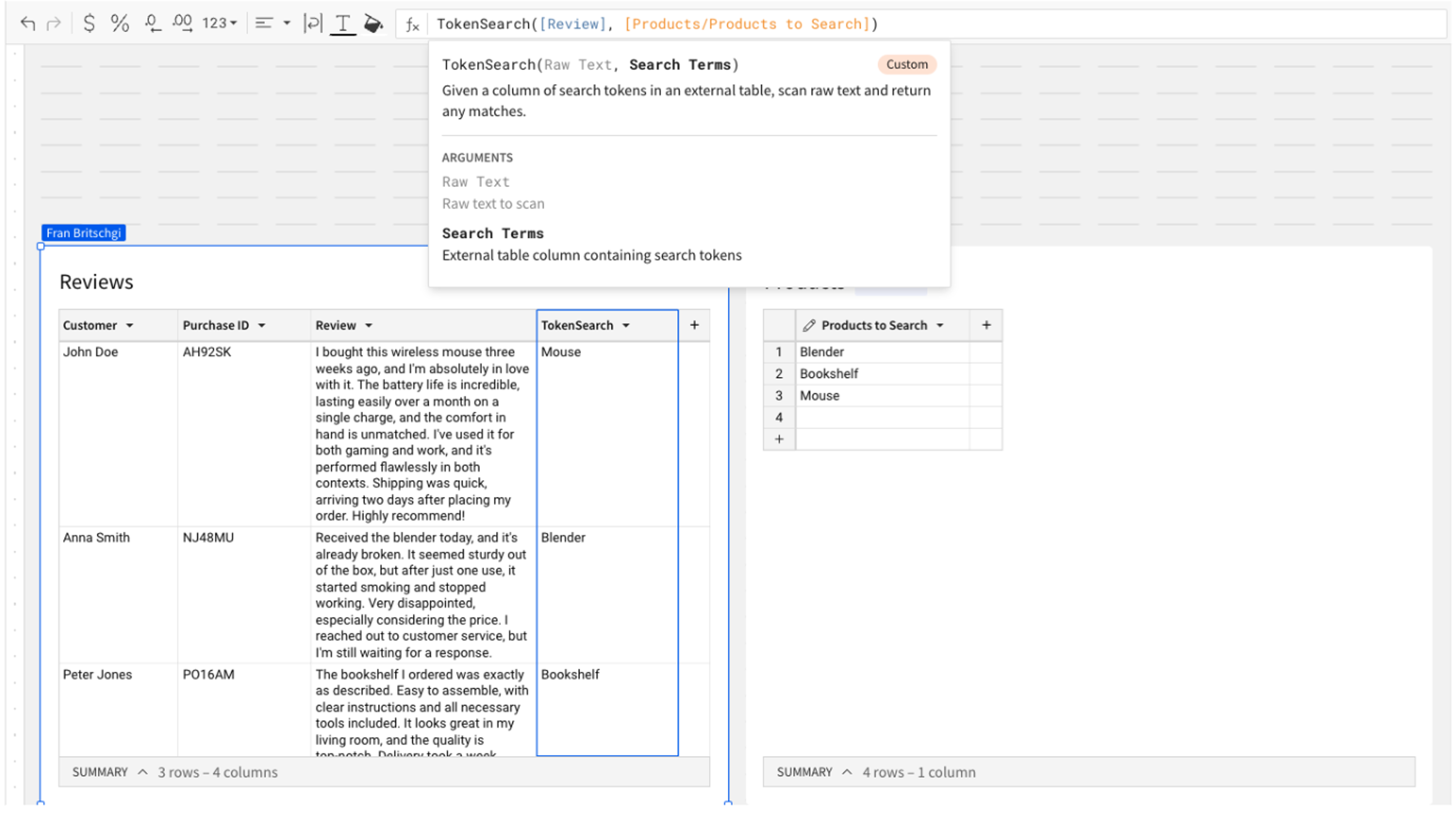This screenshot has height=813, width=1456.
Task: Click '4 rows – 1 column' summary text
Action: (918, 772)
